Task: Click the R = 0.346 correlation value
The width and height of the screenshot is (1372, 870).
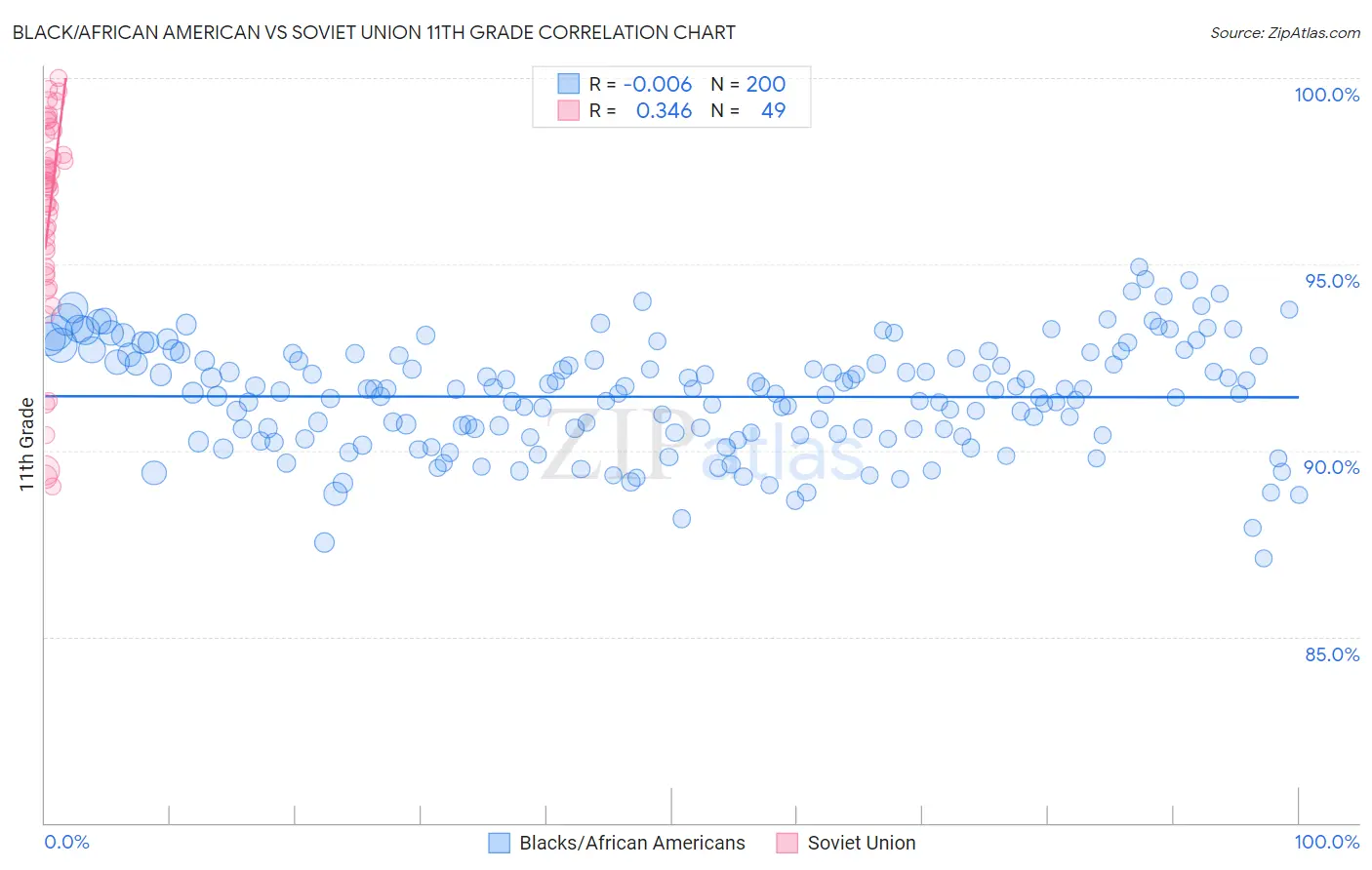Action: pos(640,110)
